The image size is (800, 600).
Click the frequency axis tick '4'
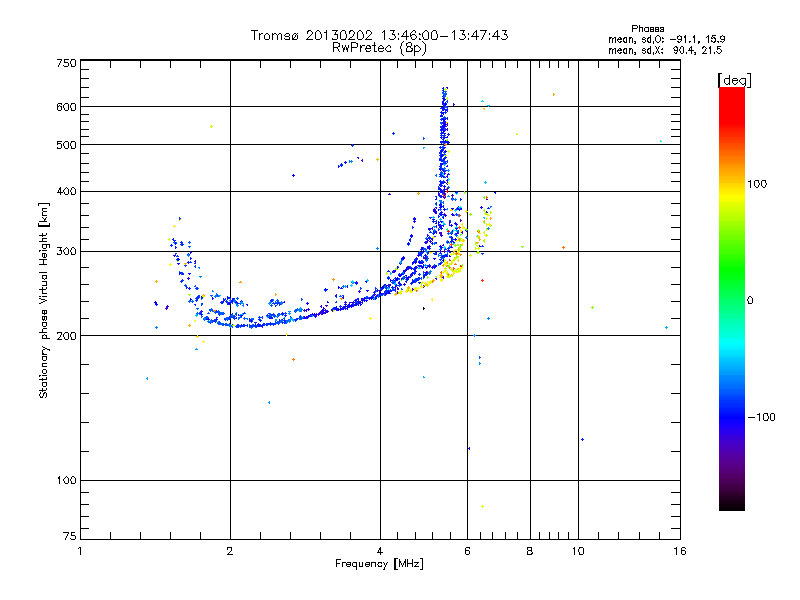coord(380,551)
